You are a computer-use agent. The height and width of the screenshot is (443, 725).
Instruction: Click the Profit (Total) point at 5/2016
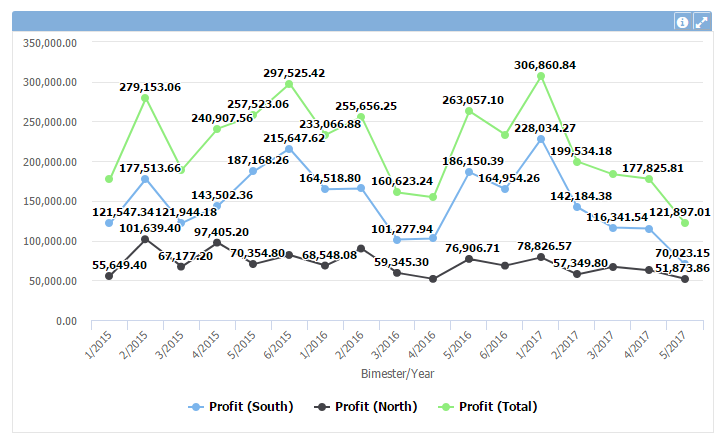pos(469,111)
